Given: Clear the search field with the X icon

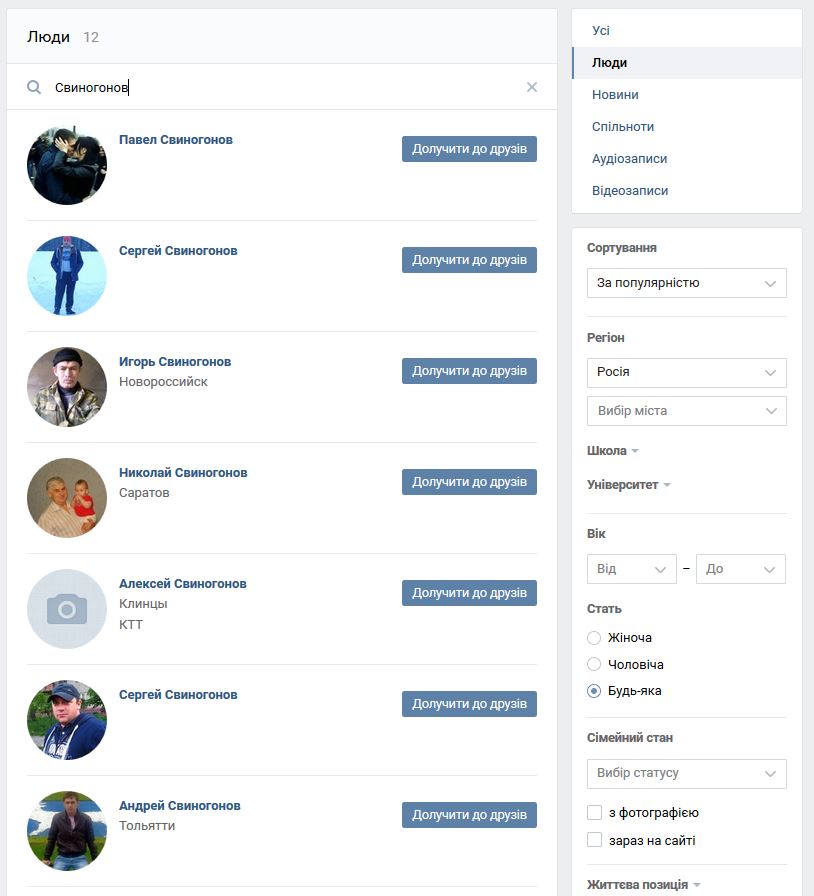Looking at the screenshot, I should click(532, 87).
